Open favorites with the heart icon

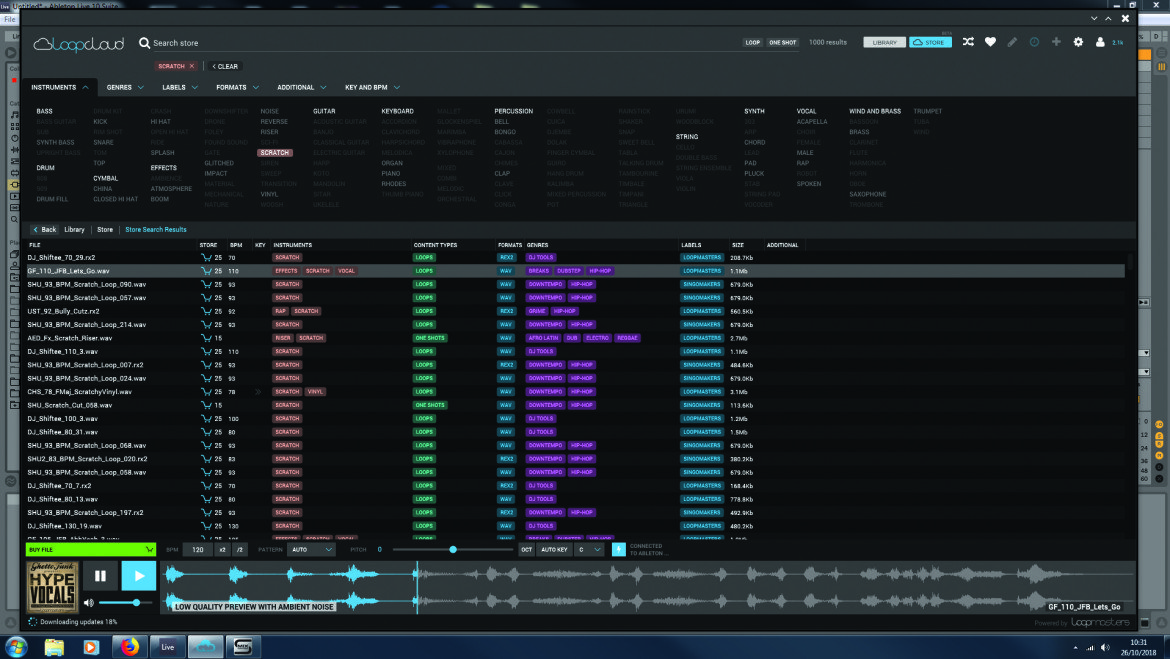pyautogui.click(x=990, y=43)
